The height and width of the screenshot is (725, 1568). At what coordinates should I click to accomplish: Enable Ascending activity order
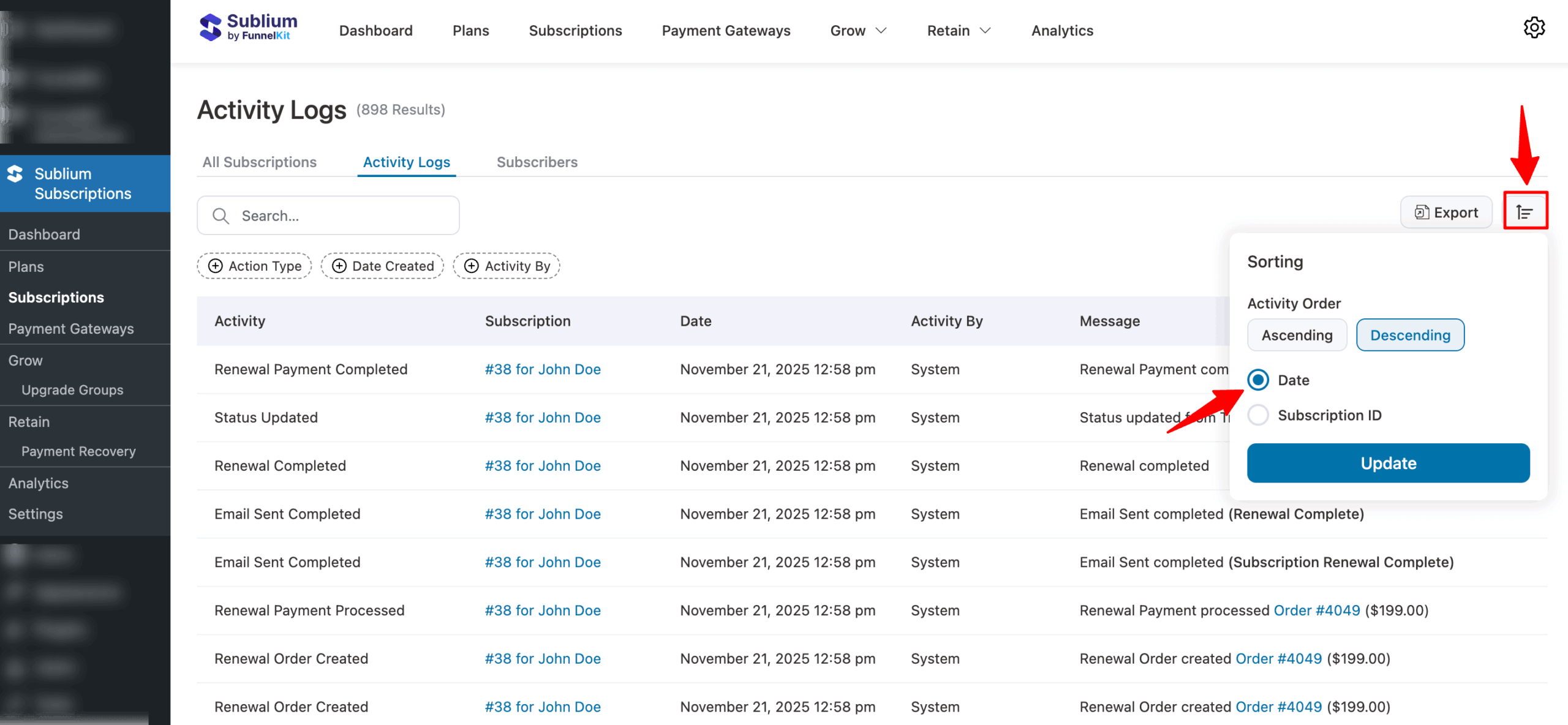pyautogui.click(x=1297, y=335)
